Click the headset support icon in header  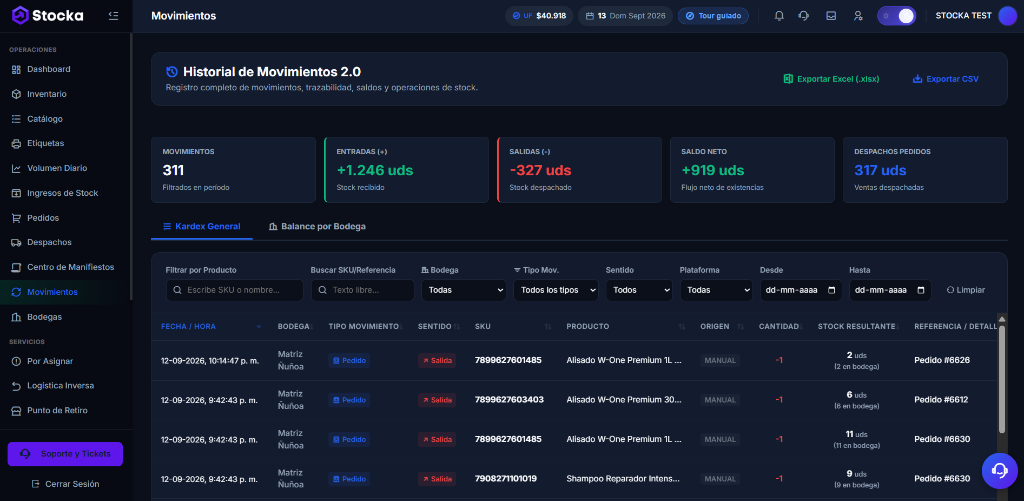(x=805, y=16)
